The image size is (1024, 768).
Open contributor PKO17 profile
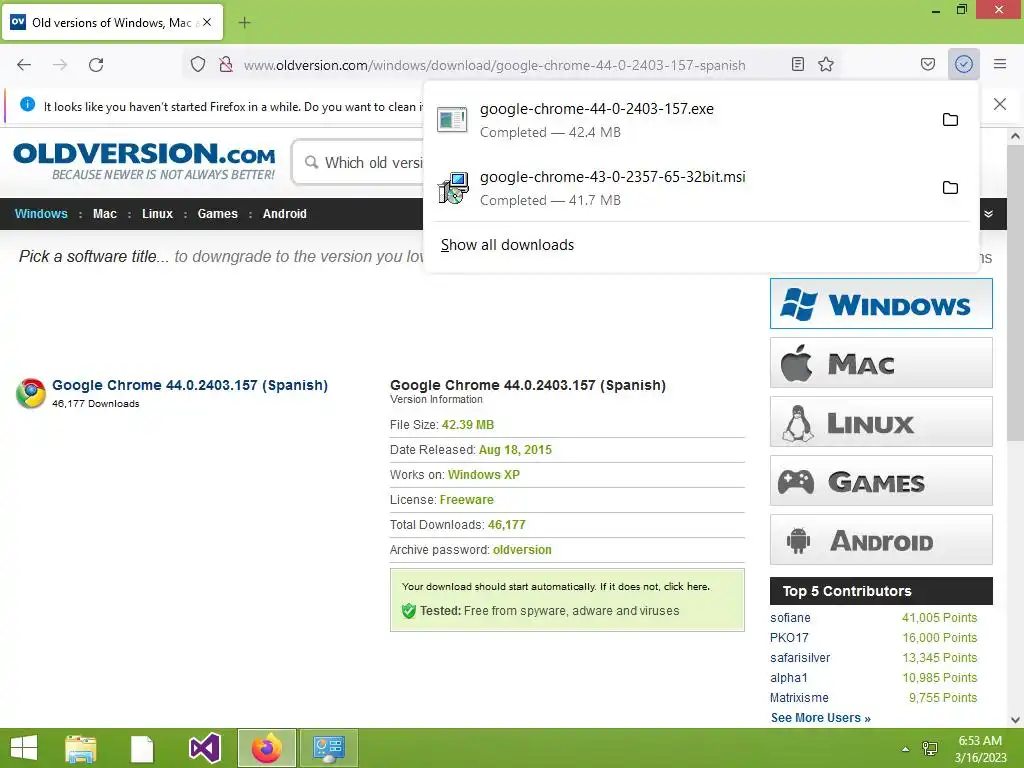tap(789, 638)
